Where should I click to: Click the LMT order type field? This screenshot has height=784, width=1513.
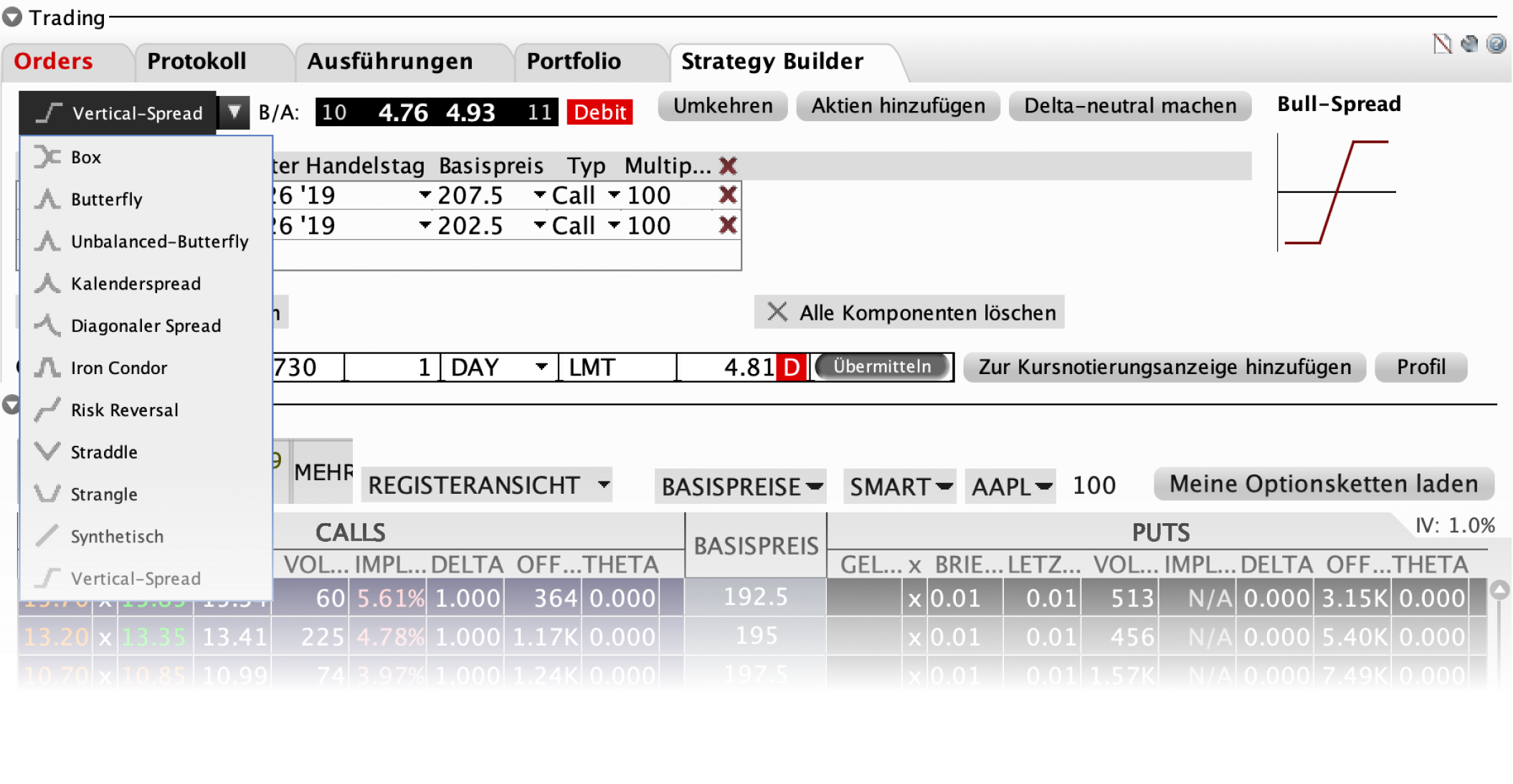click(x=618, y=367)
